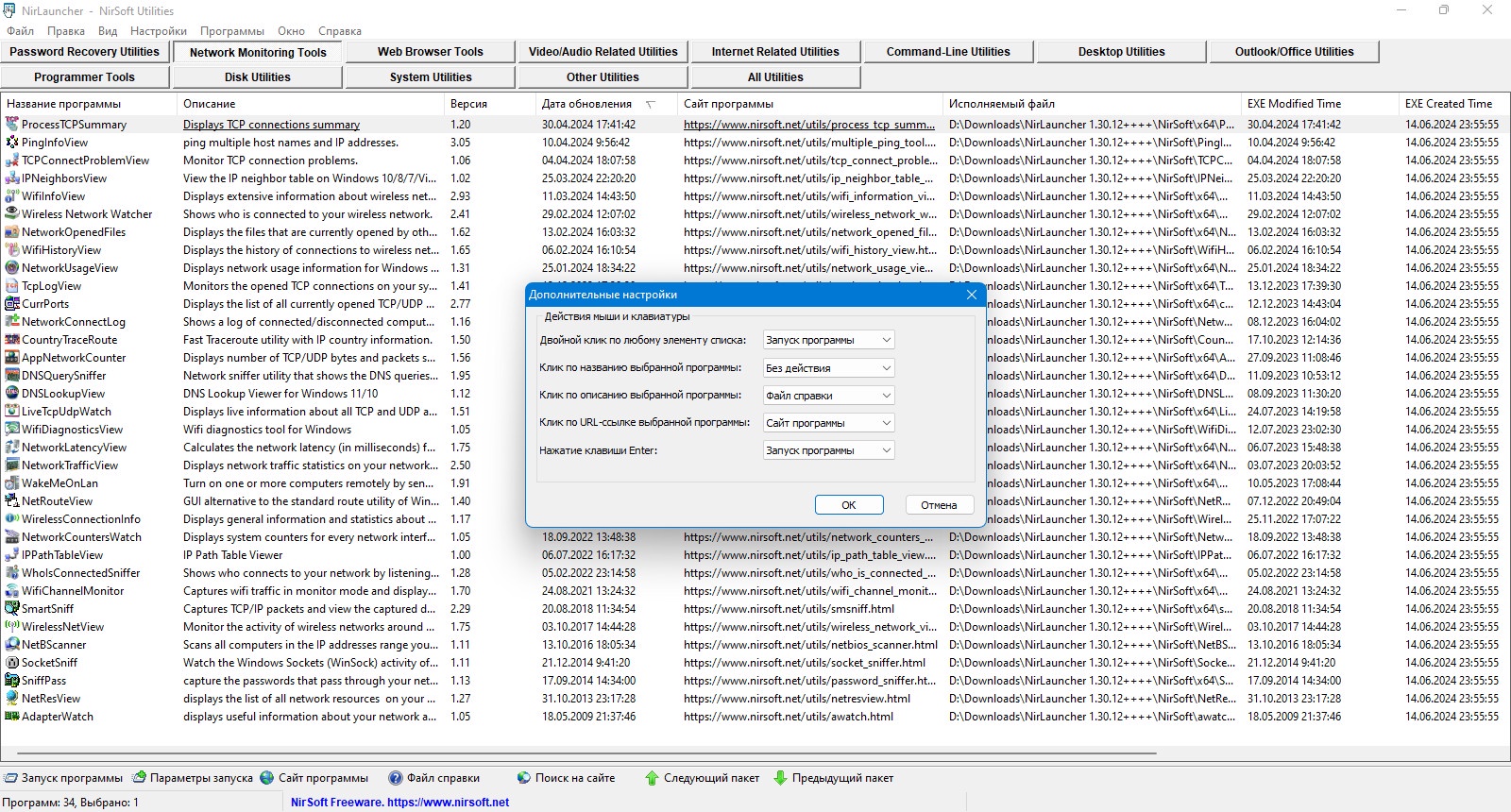The image size is (1511, 812).
Task: Open the Справка menu
Action: 340,31
